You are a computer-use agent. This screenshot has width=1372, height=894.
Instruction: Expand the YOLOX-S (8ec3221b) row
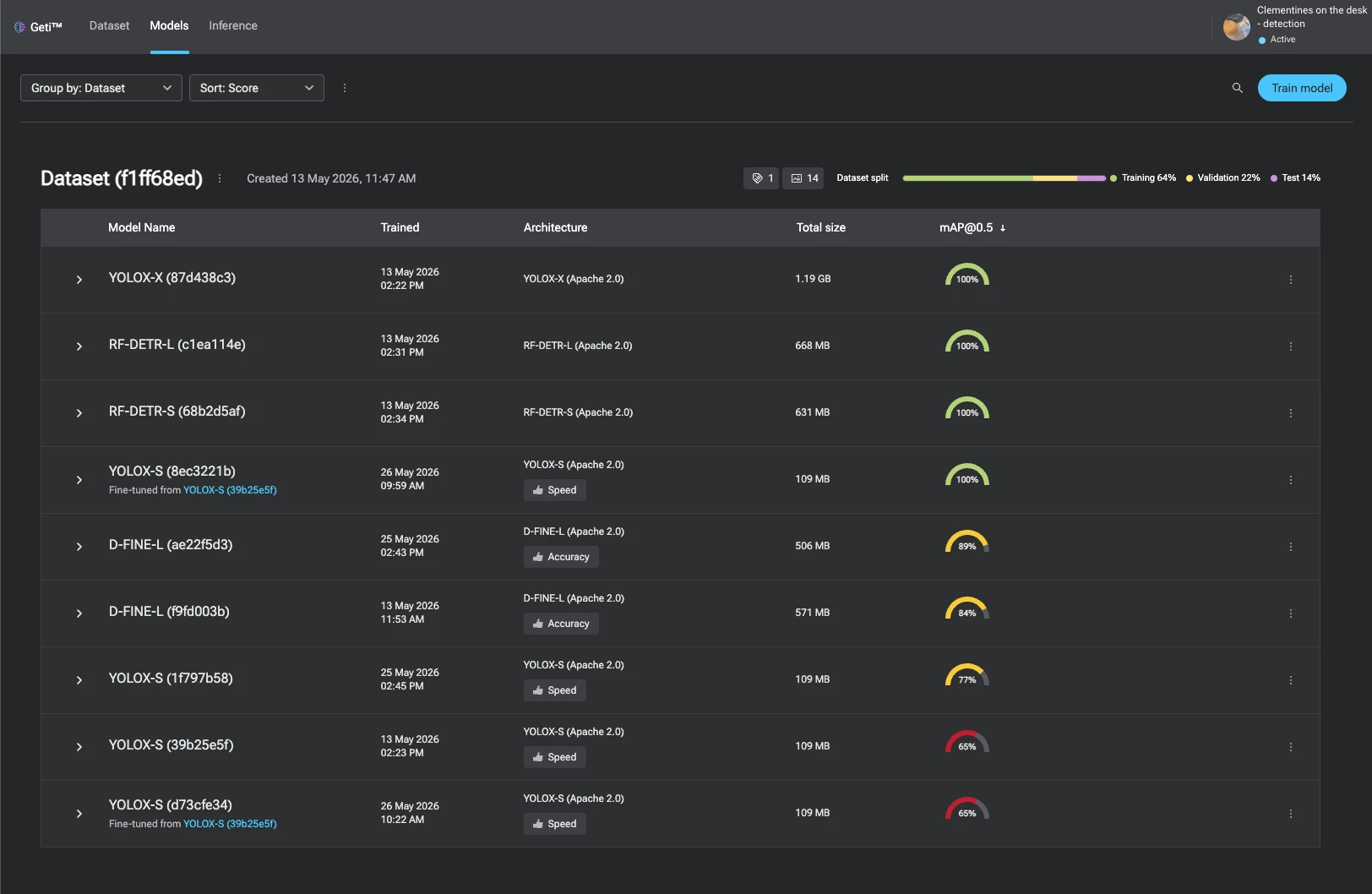79,480
